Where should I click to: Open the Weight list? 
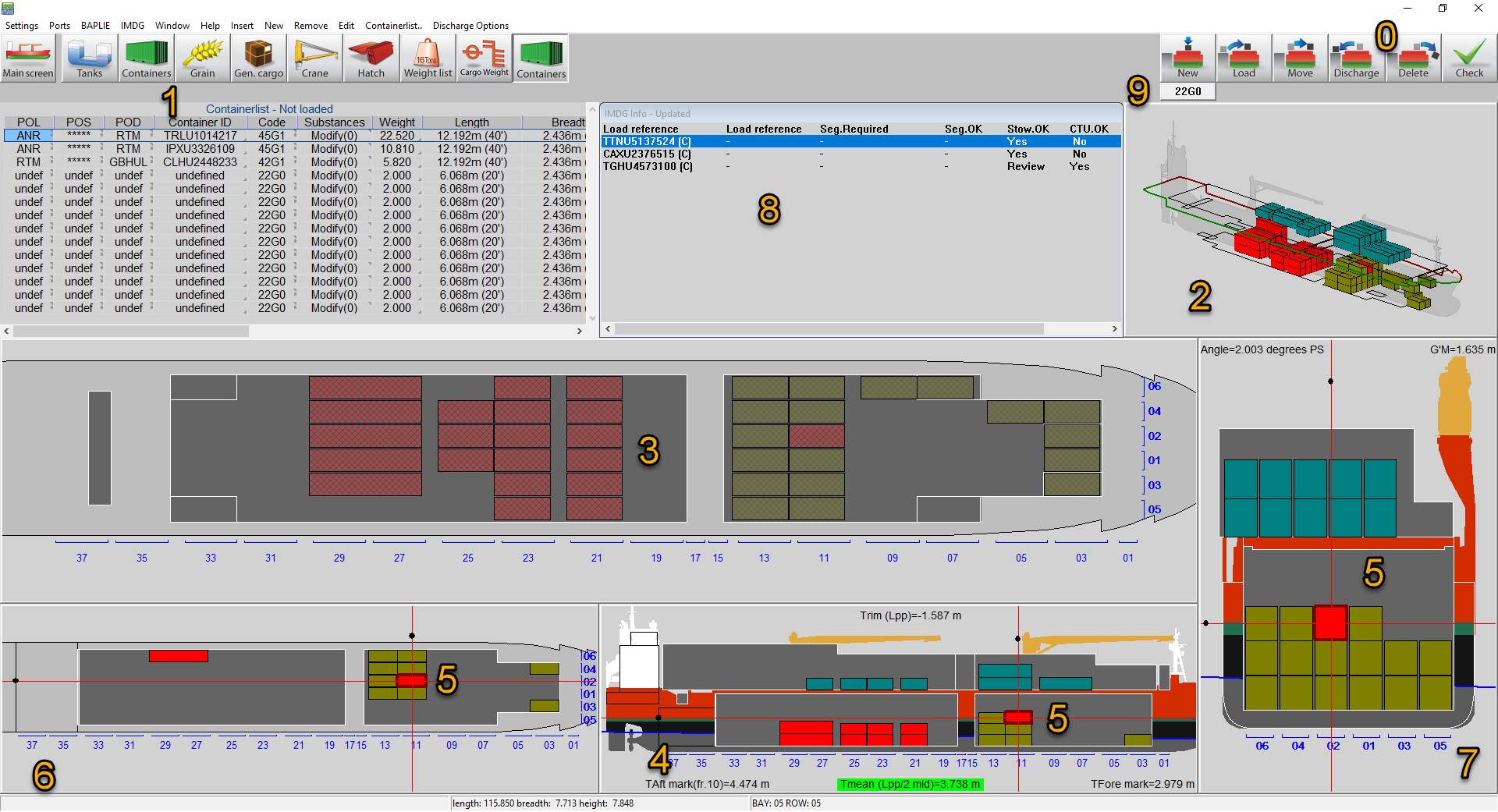428,58
